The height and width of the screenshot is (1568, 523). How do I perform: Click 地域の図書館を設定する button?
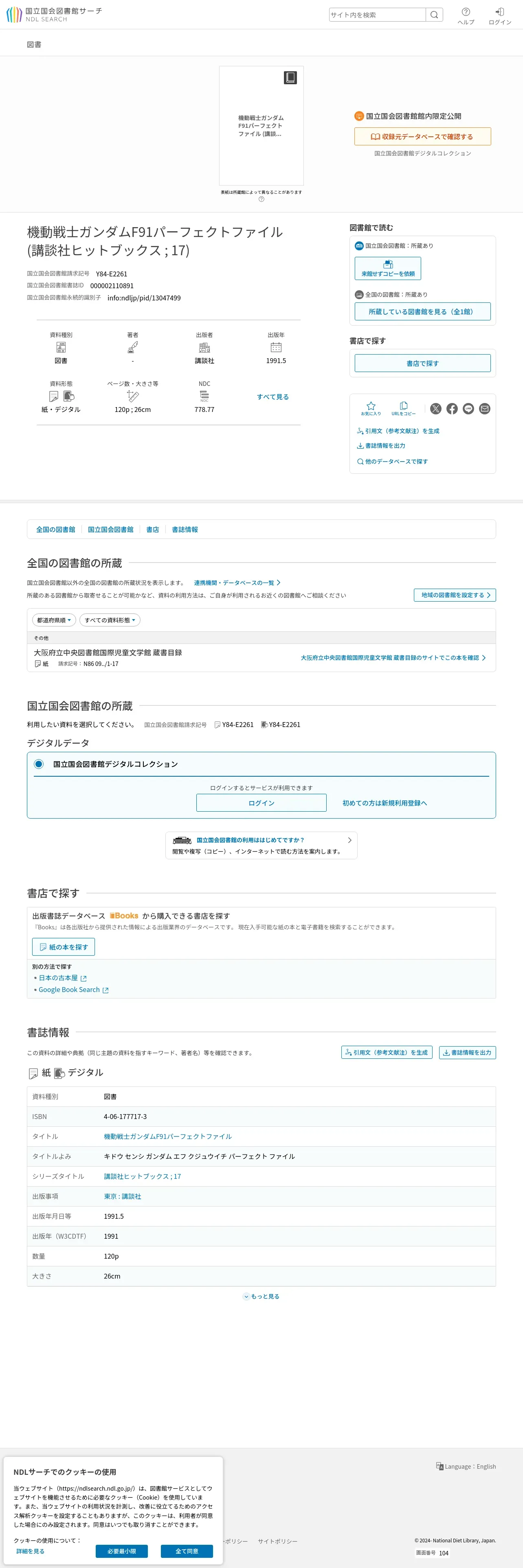click(x=455, y=595)
